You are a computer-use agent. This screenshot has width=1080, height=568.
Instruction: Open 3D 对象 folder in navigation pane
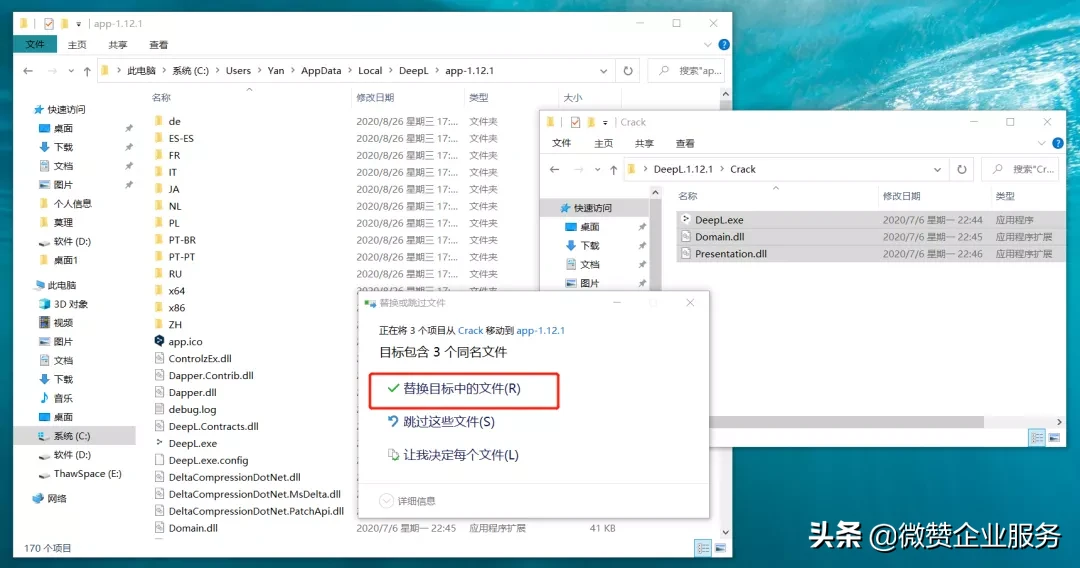pos(71,304)
